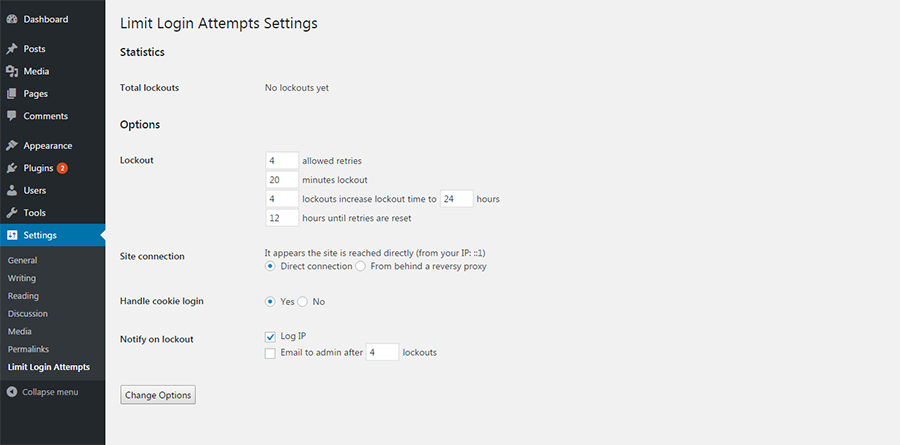The image size is (900, 445).
Task: Open the Posts menu item
Action: [52, 49]
